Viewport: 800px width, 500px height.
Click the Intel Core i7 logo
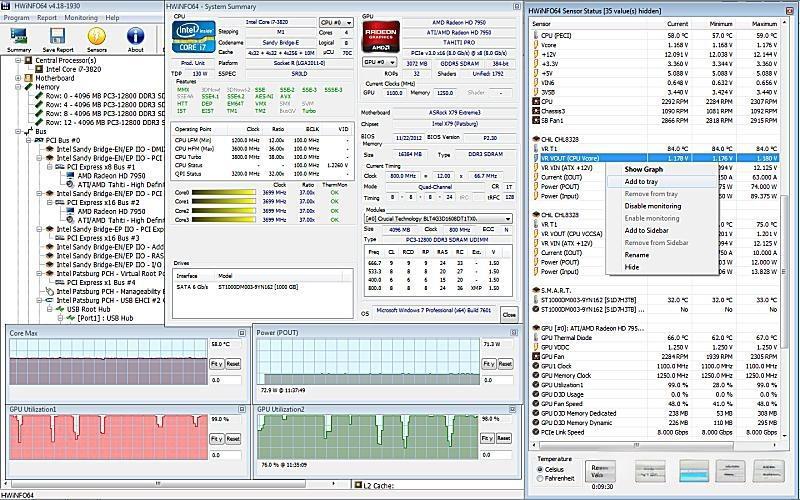(x=193, y=37)
